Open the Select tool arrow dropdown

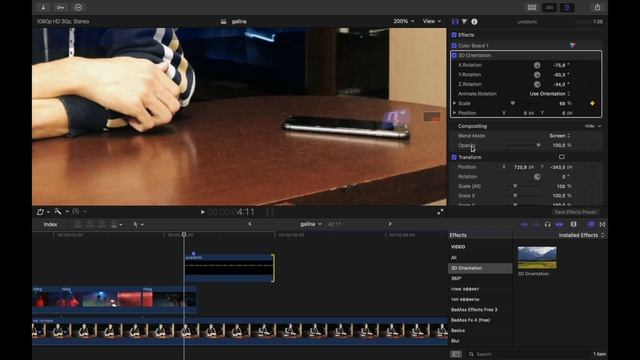138,224
